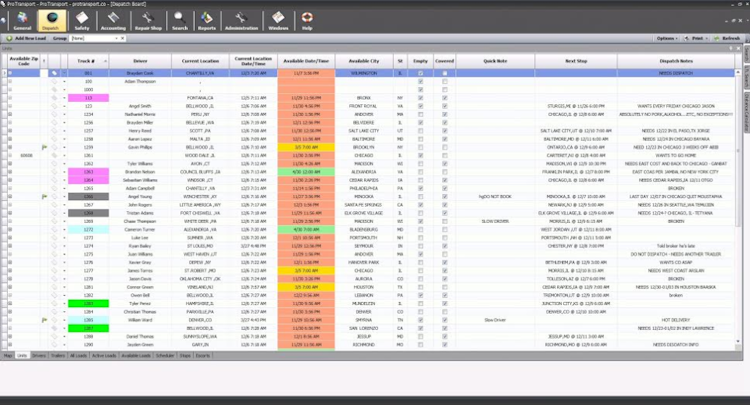Open the Reports module

click(x=207, y=21)
